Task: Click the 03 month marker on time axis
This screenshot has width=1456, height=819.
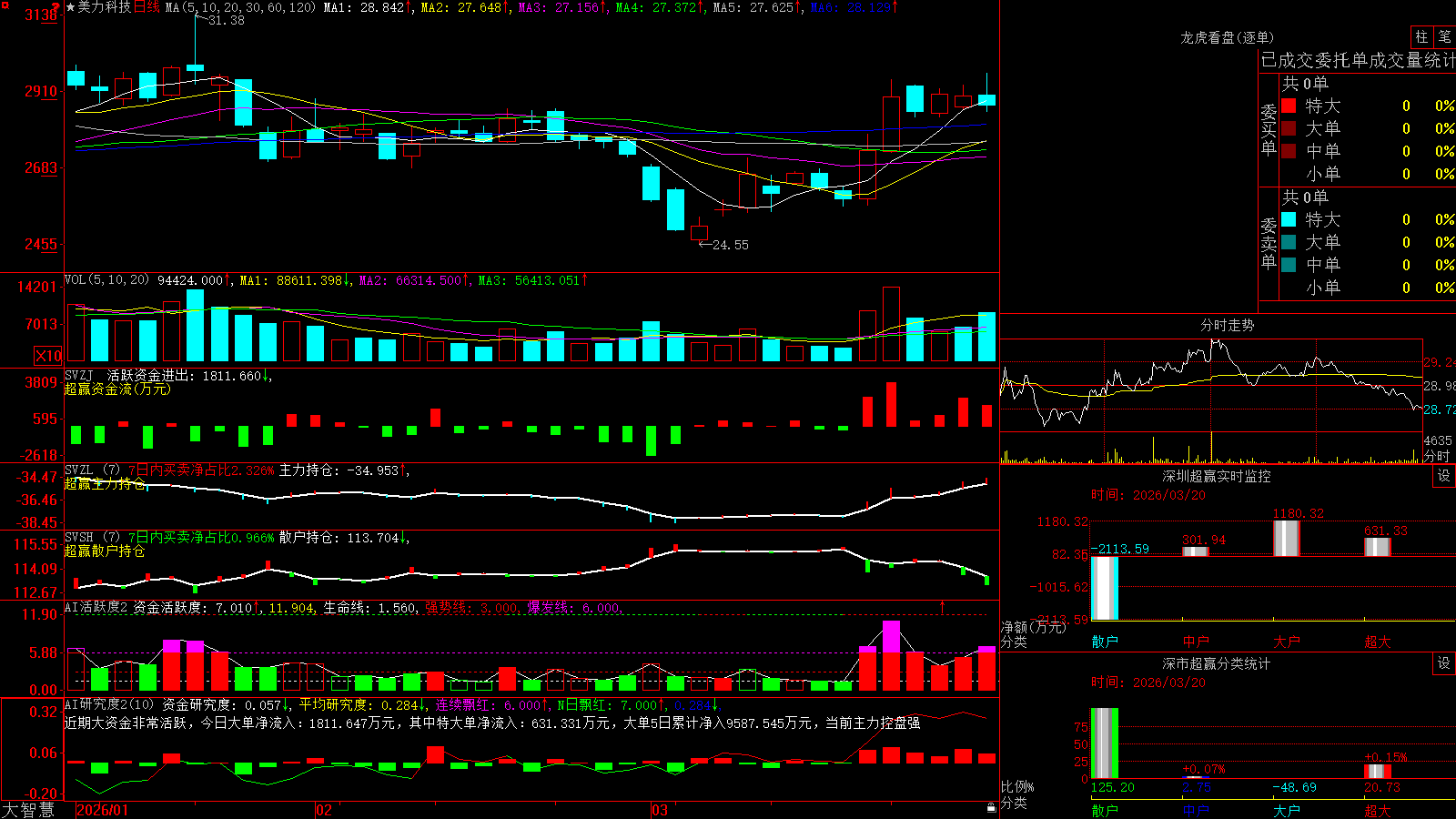Action: (660, 810)
